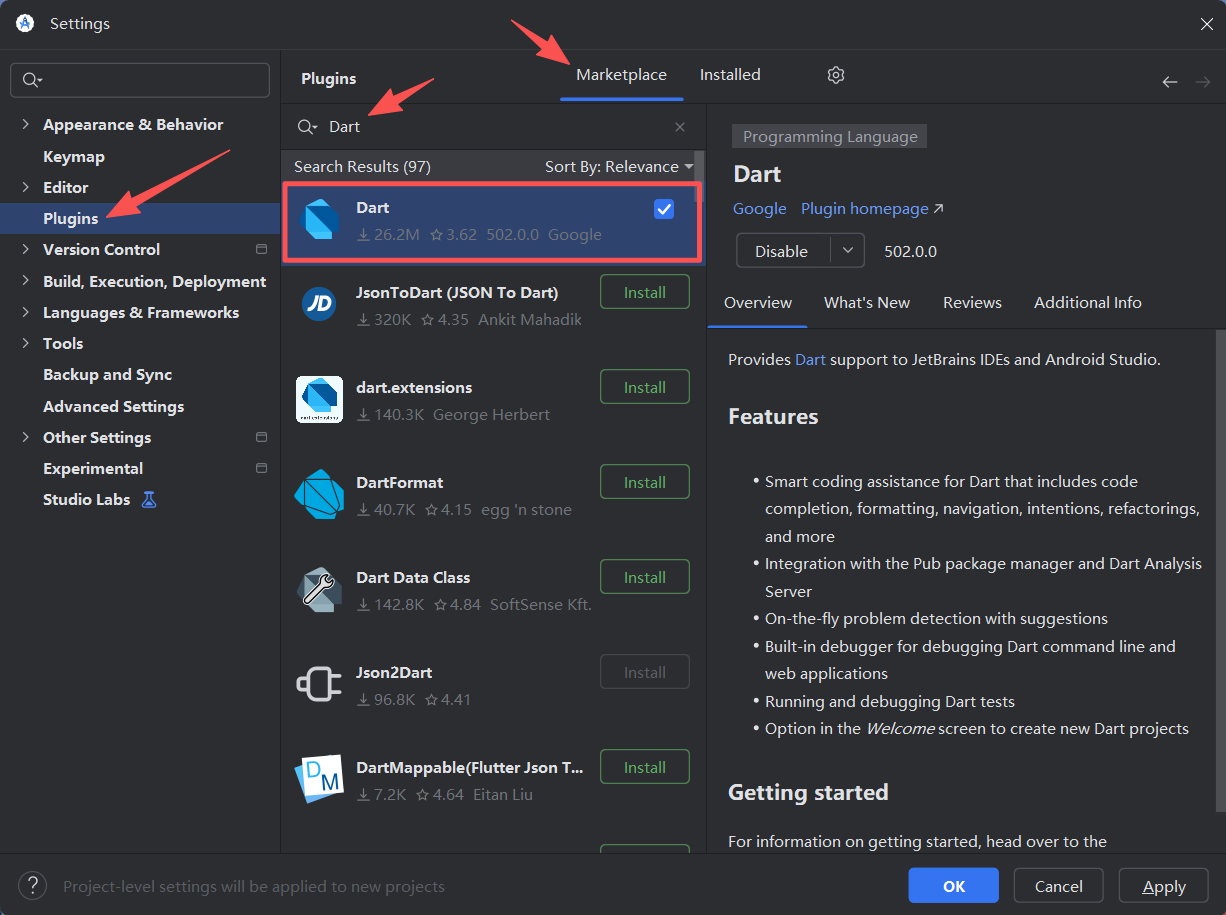Disable the Dart plugin

click(x=783, y=251)
